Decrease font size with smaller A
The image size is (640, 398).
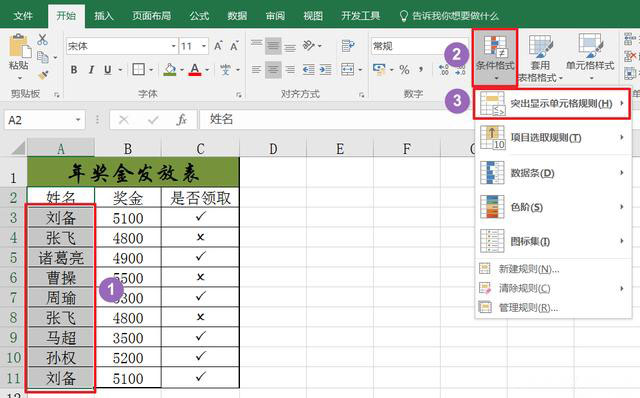click(x=234, y=46)
